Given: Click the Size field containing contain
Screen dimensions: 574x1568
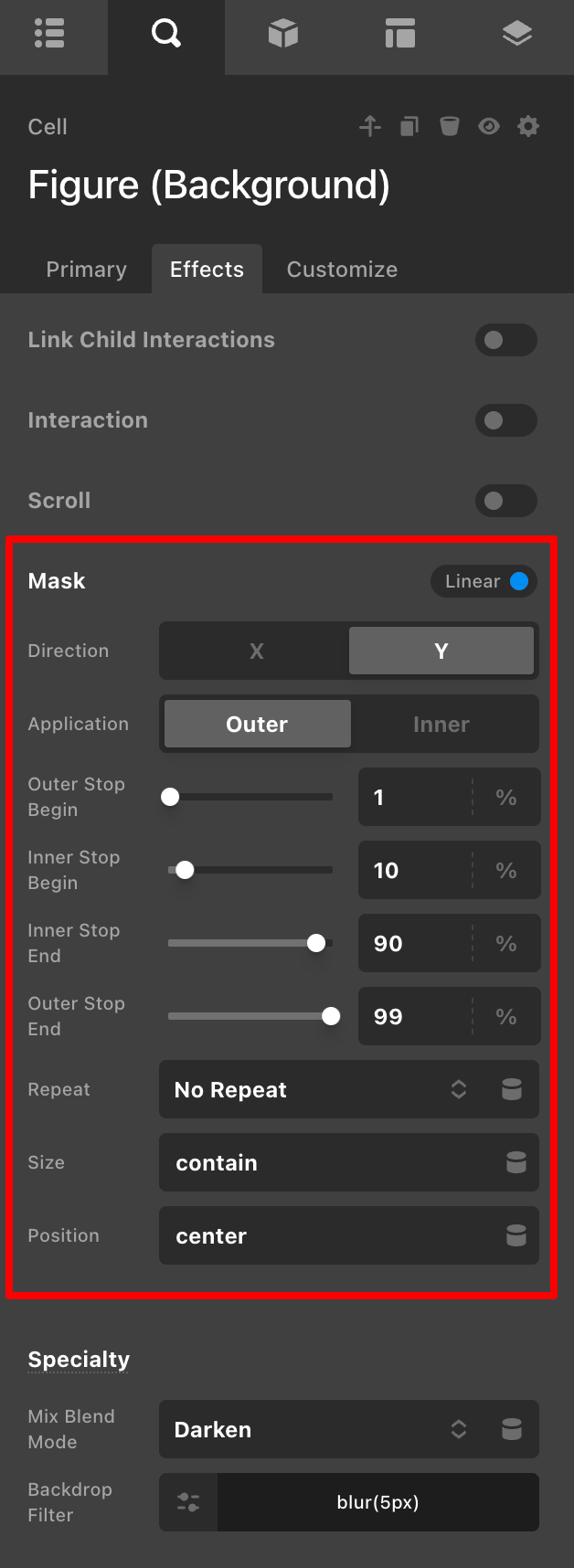Looking at the screenshot, I should (329, 1162).
